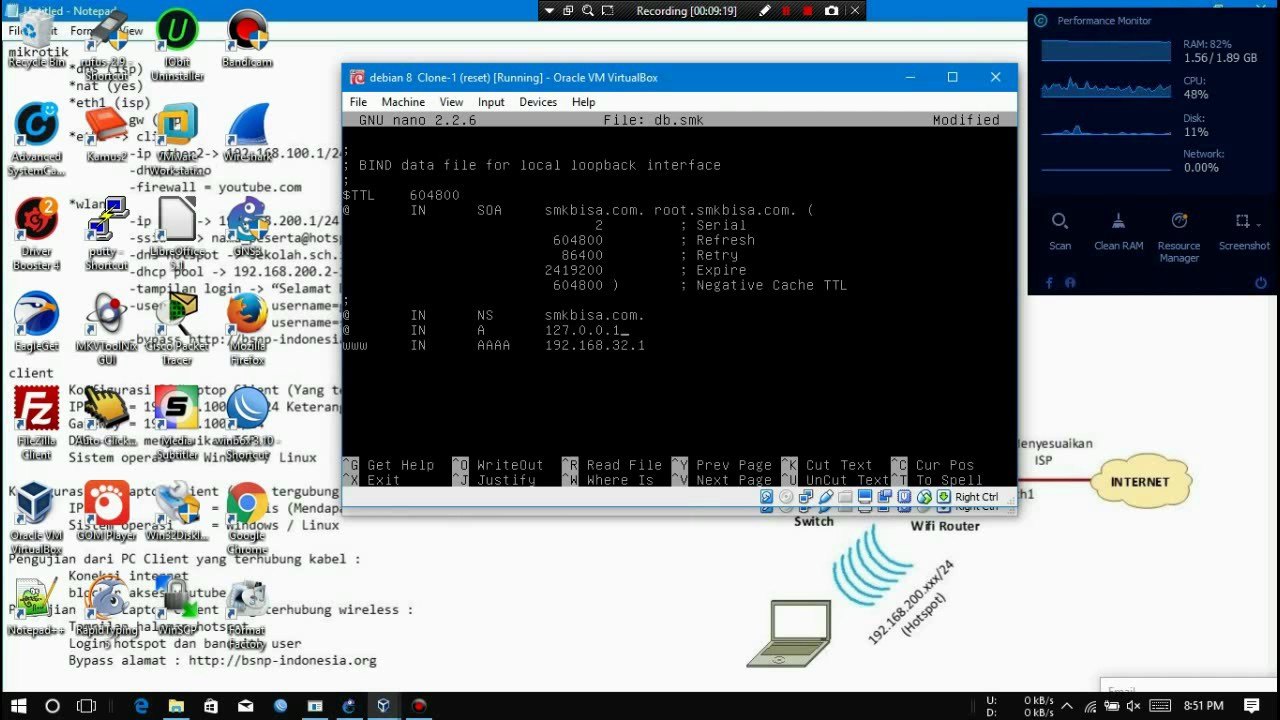Click the Modified status in the nano header
Image resolution: width=1280 pixels, height=720 pixels.
[966, 120]
